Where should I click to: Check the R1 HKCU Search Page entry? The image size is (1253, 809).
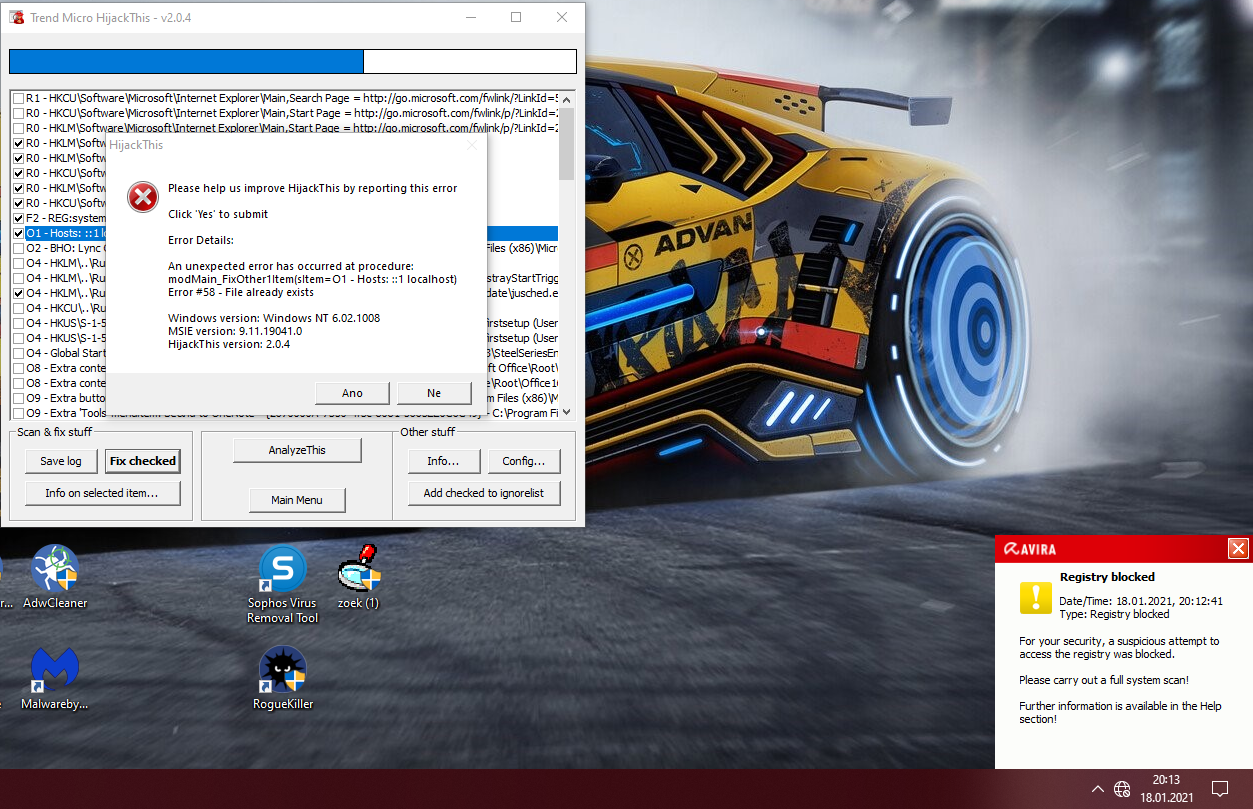pos(18,98)
